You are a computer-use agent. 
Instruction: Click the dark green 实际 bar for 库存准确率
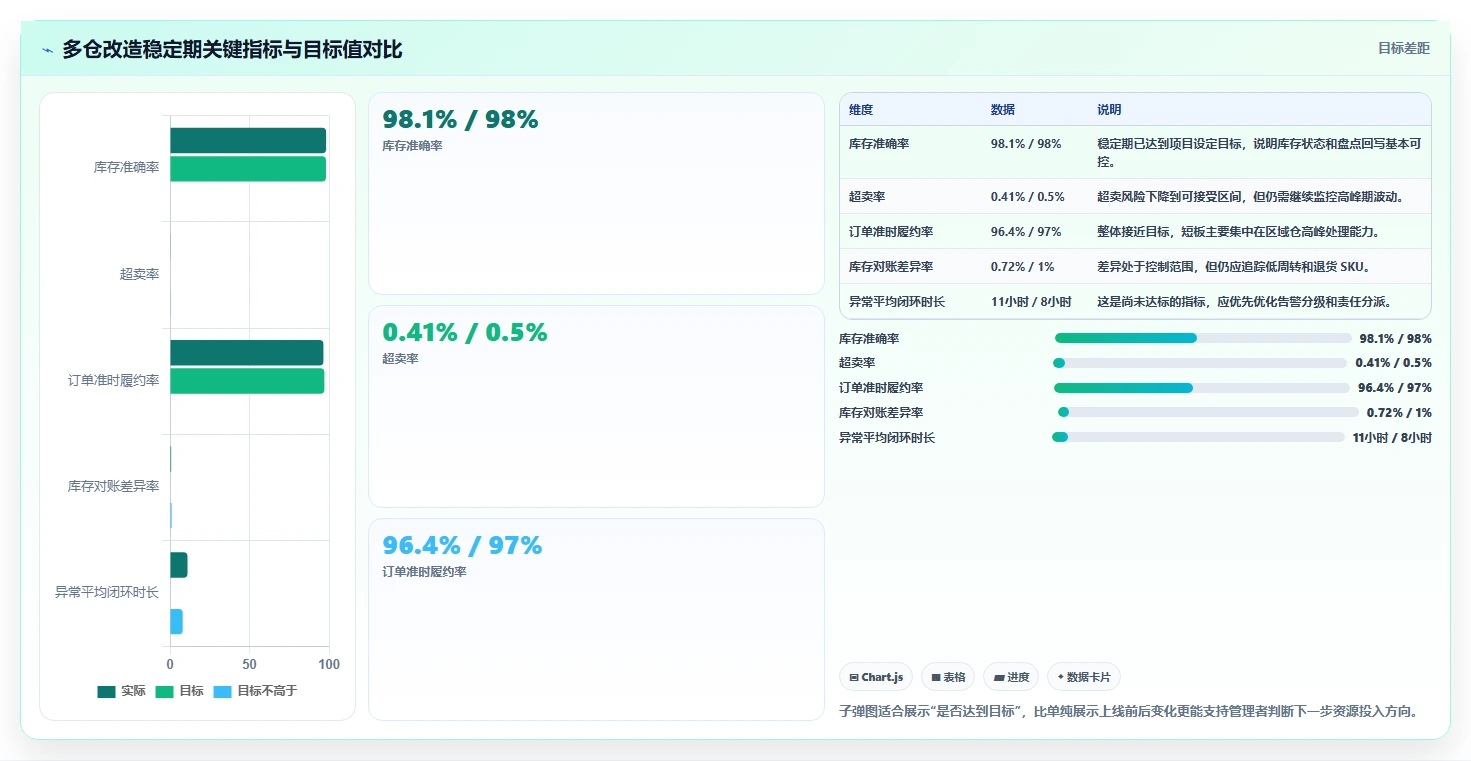point(248,140)
